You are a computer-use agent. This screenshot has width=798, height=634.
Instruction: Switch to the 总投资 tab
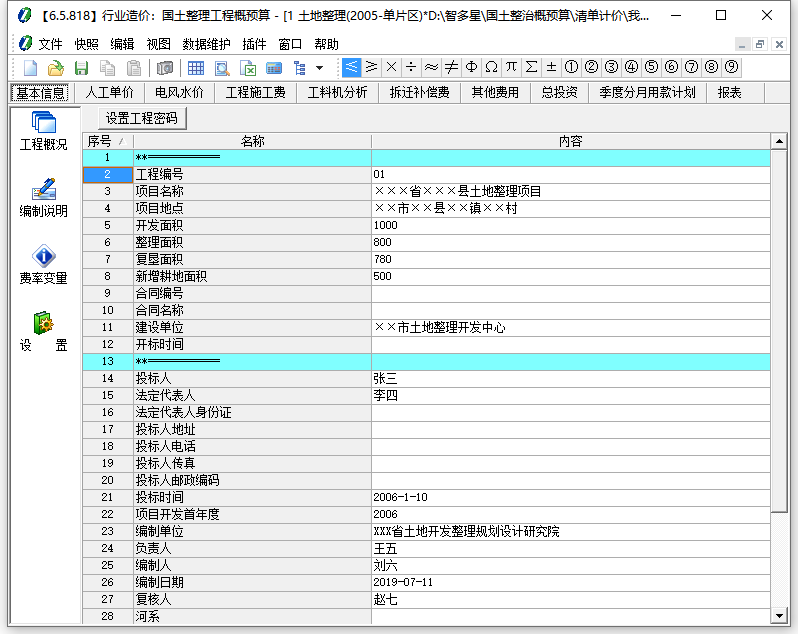pyautogui.click(x=559, y=92)
